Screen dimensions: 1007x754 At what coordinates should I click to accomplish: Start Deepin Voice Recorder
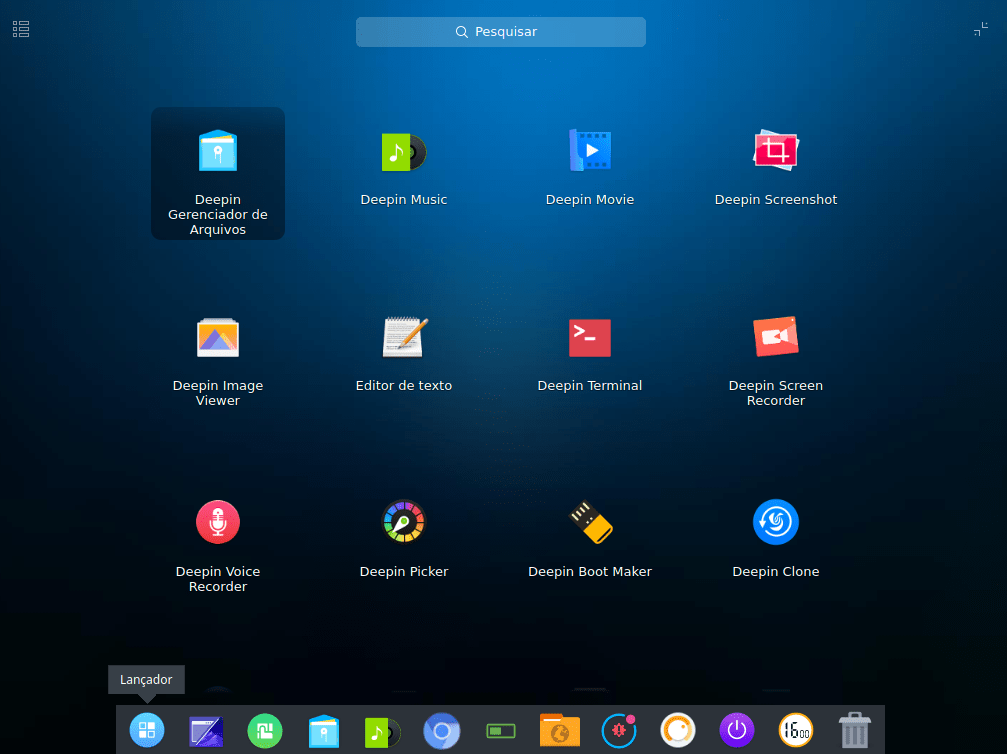point(218,522)
